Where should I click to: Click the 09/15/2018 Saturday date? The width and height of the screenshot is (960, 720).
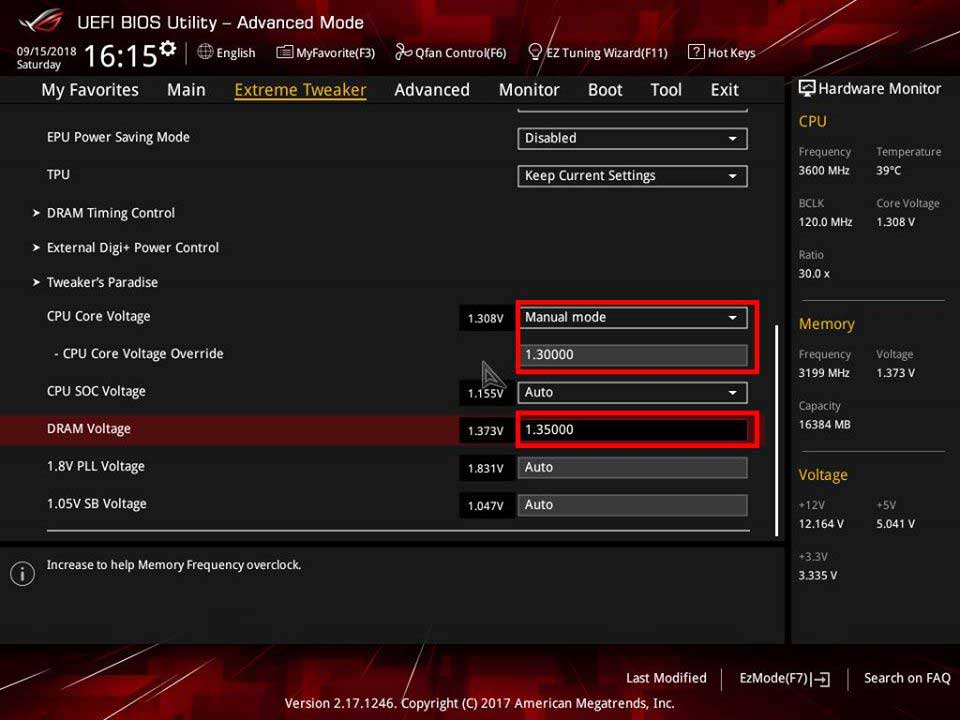[x=46, y=58]
